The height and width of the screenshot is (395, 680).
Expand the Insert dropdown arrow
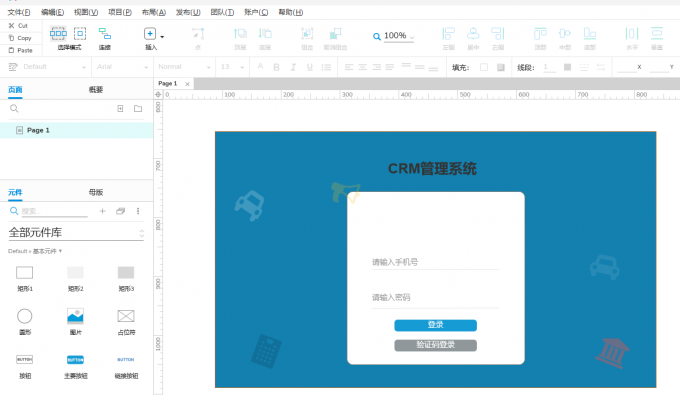[162, 37]
